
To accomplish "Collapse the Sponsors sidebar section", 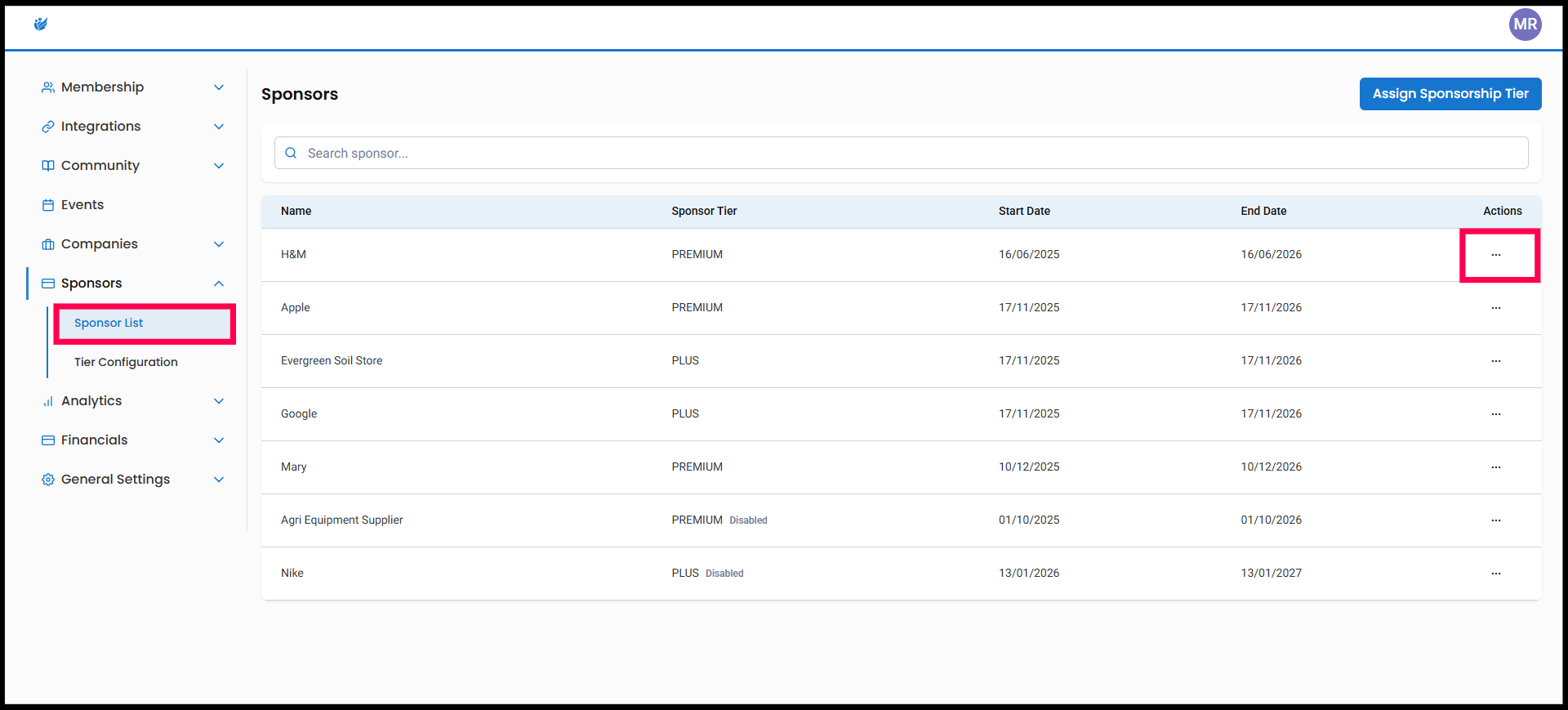I will click(x=218, y=284).
